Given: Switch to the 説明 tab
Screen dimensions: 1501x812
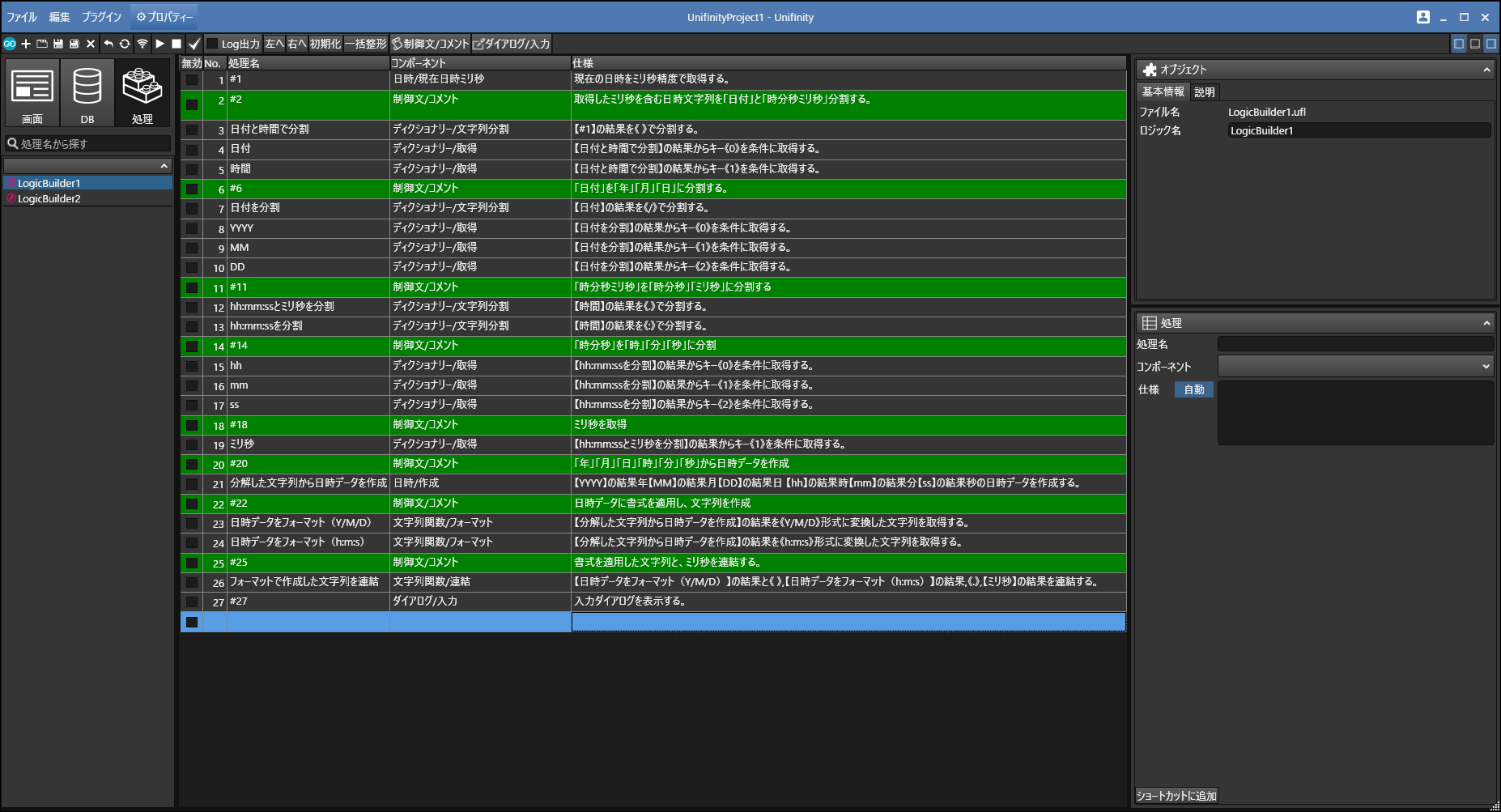Looking at the screenshot, I should pos(1205,92).
